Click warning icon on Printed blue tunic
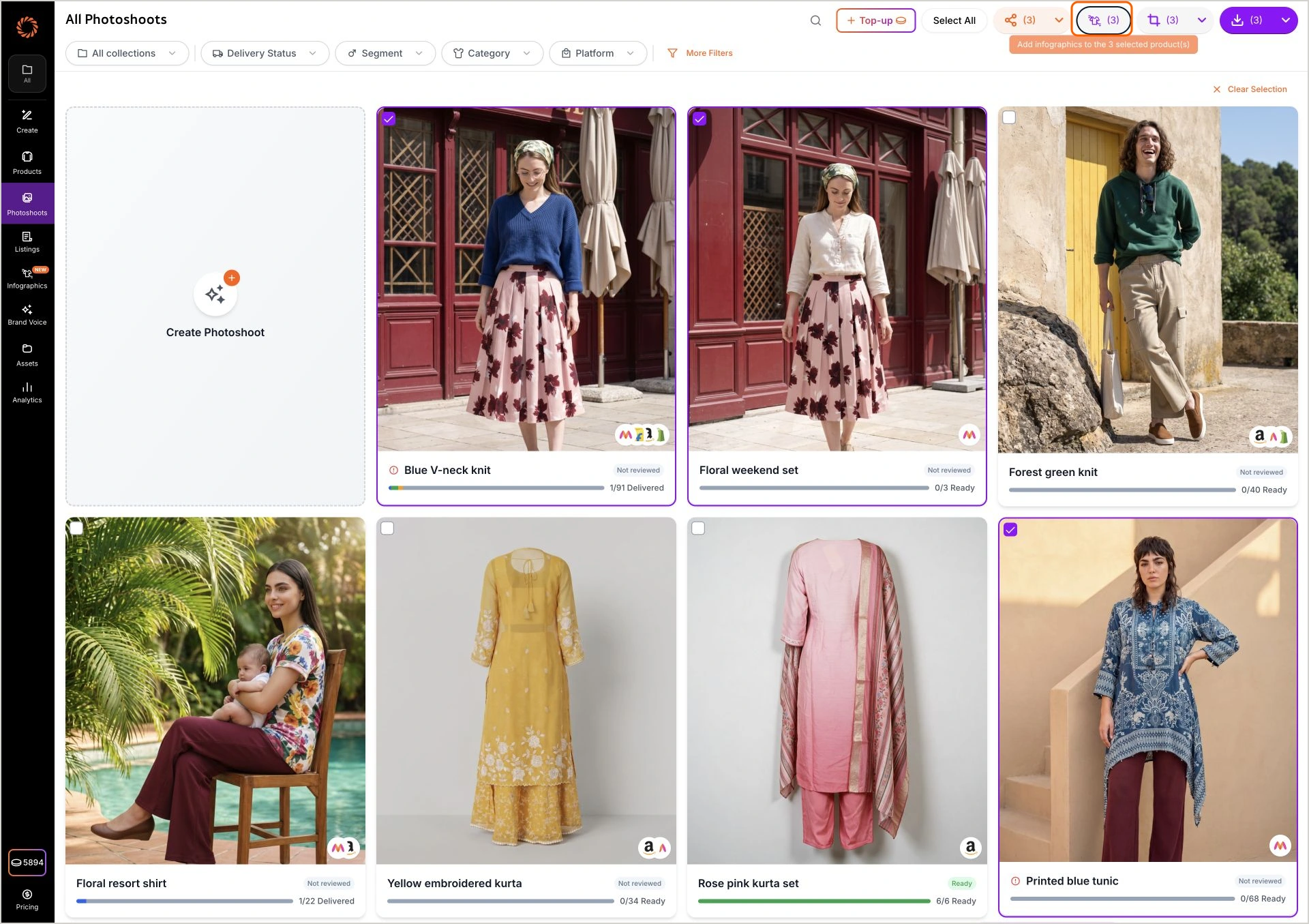The height and width of the screenshot is (924, 1309). point(1015,881)
